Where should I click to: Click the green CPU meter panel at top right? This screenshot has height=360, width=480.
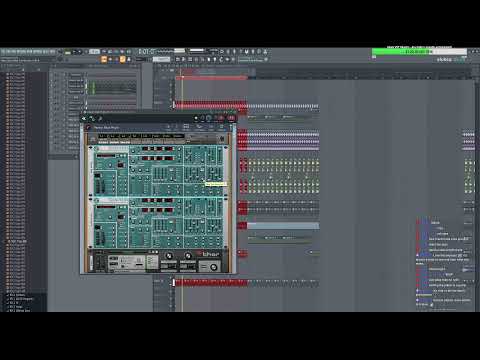pyautogui.click(x=420, y=52)
